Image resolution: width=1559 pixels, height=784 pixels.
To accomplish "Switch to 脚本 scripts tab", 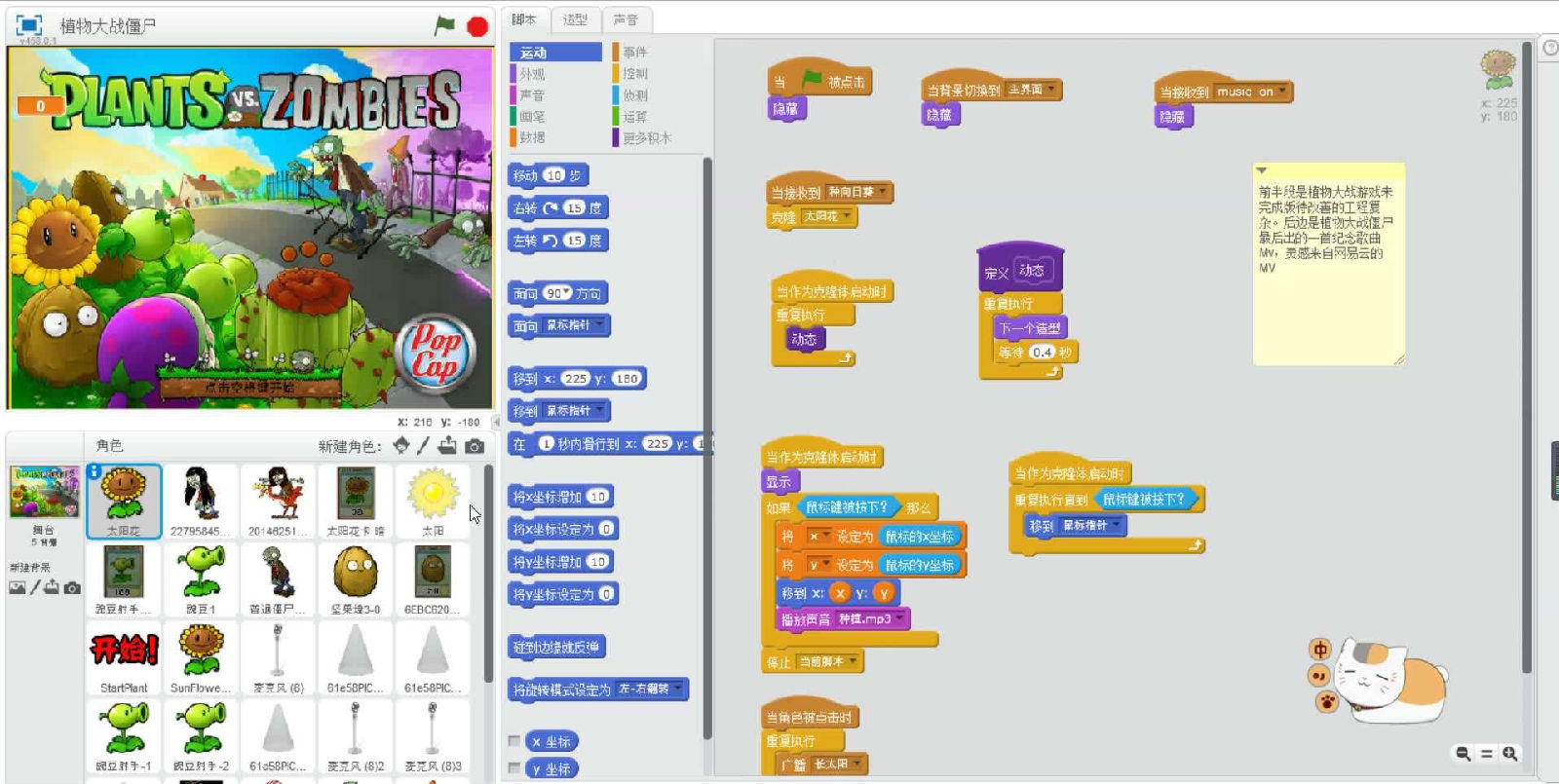I will pyautogui.click(x=524, y=19).
